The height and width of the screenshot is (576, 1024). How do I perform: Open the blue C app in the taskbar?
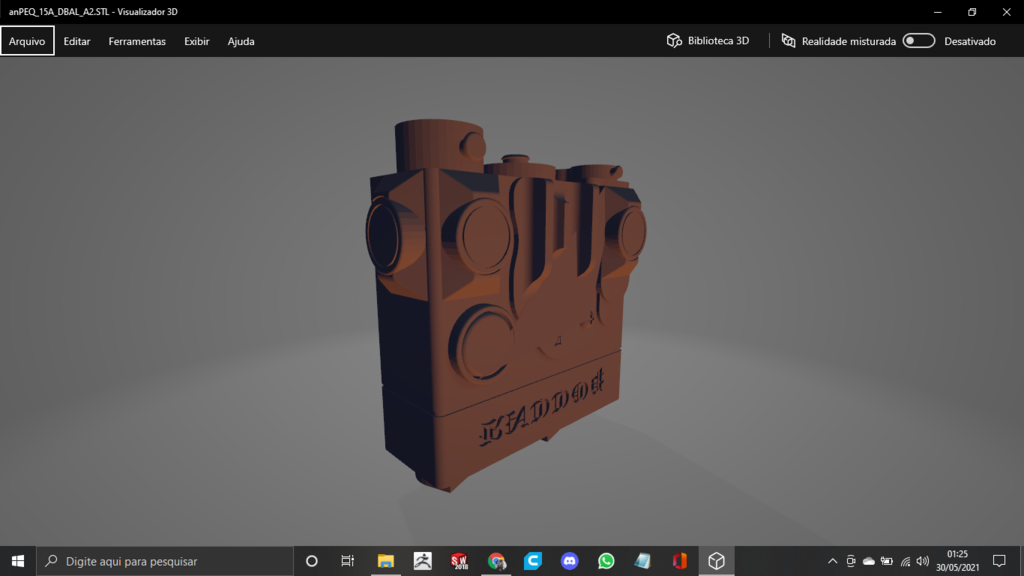click(x=533, y=561)
